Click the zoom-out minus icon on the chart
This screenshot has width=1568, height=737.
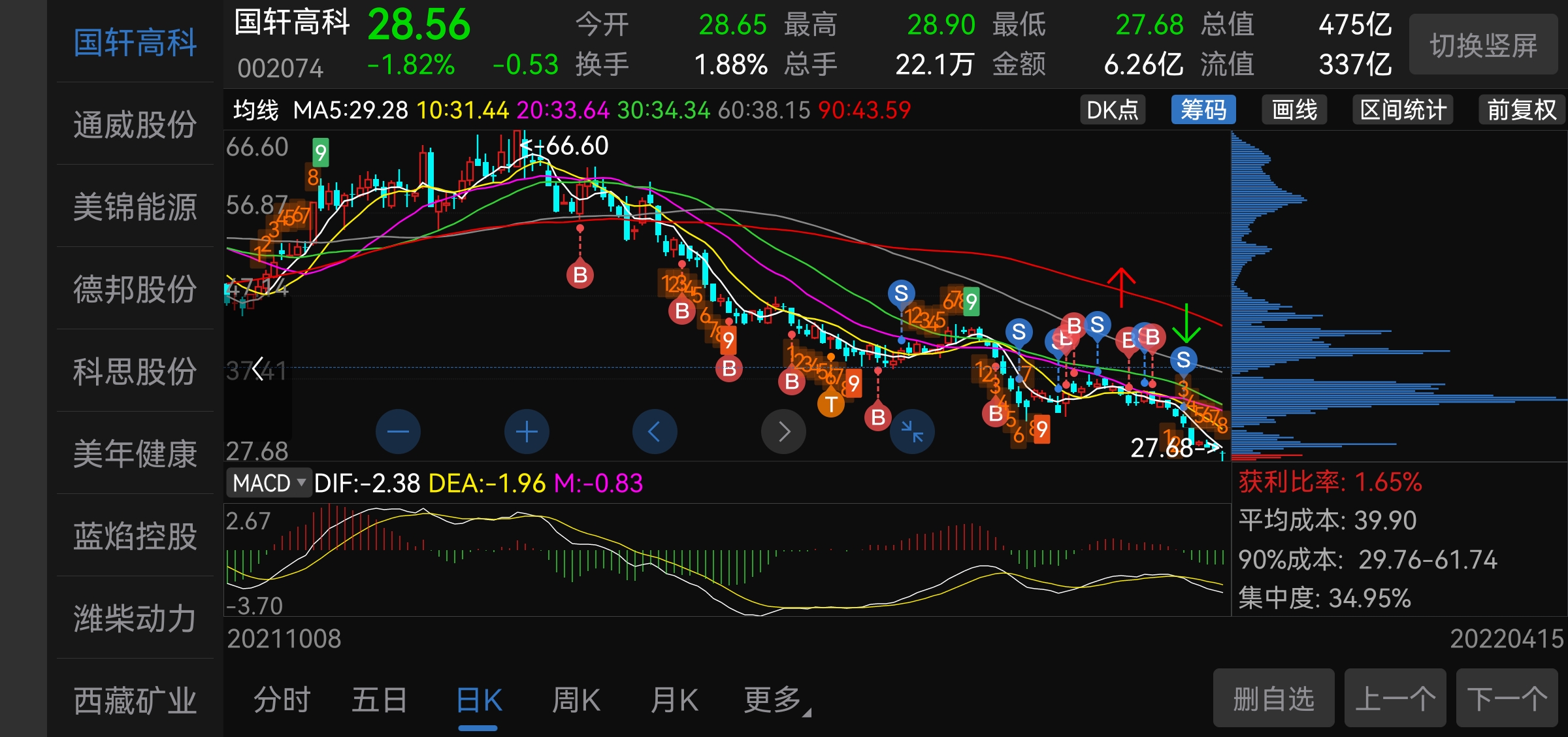(398, 431)
